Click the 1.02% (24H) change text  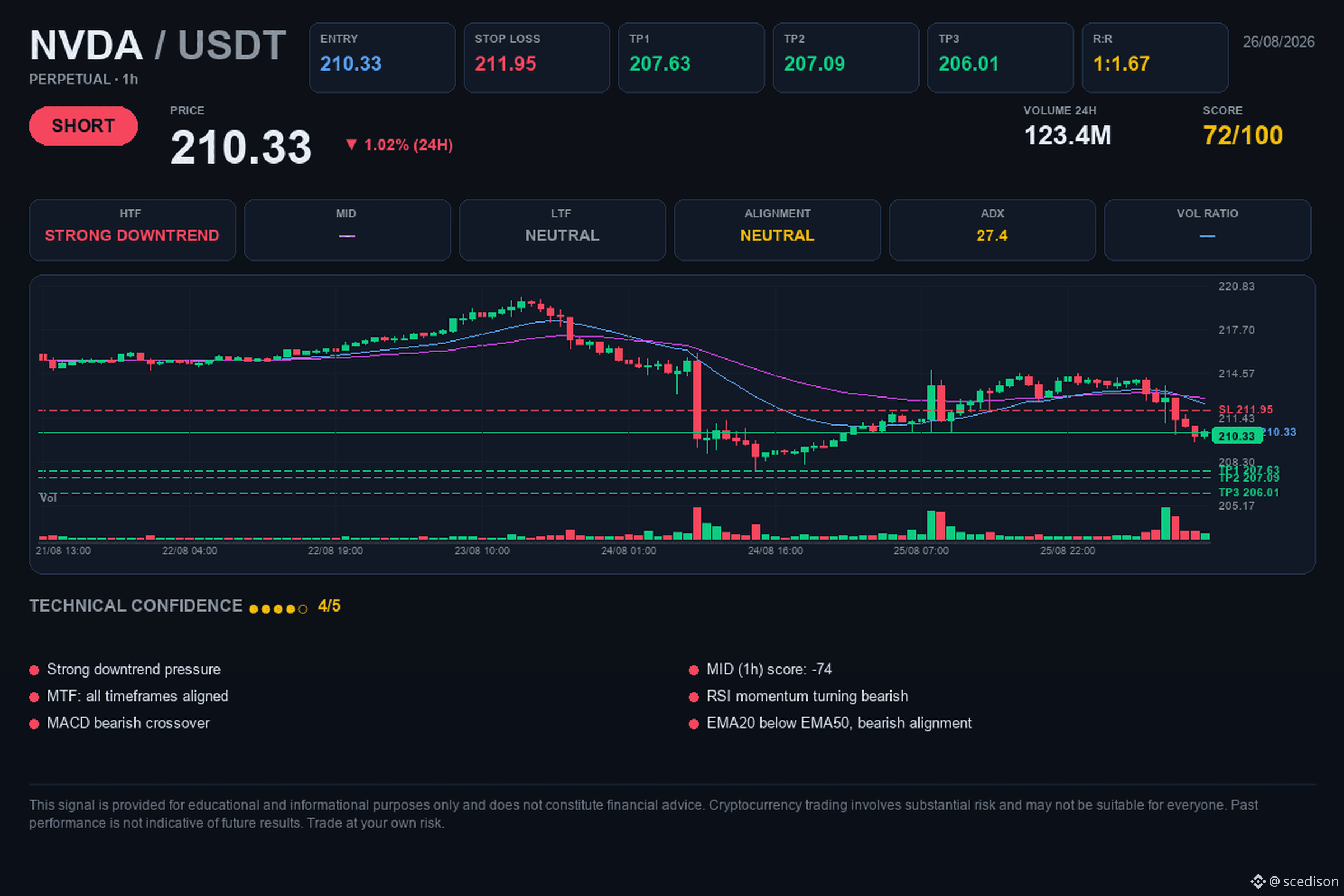[x=409, y=145]
